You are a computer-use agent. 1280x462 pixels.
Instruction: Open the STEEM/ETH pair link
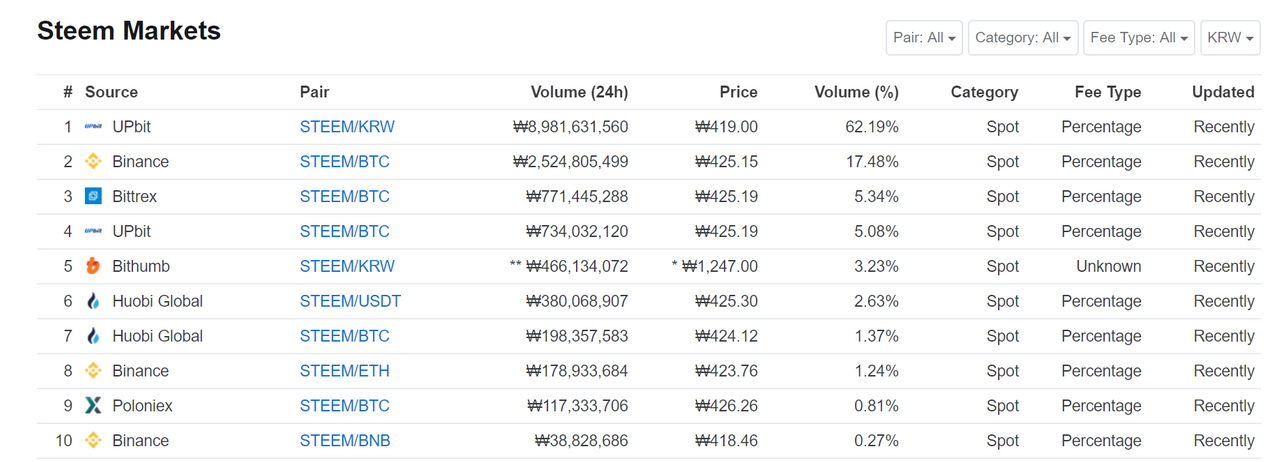click(345, 371)
